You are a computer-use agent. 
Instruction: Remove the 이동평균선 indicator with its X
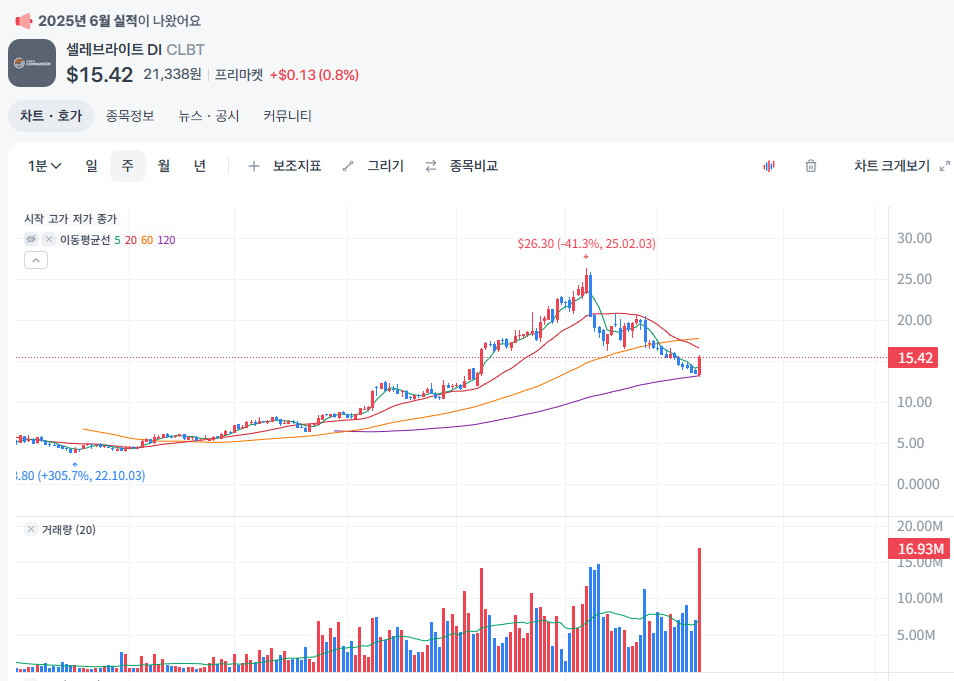tap(48, 239)
